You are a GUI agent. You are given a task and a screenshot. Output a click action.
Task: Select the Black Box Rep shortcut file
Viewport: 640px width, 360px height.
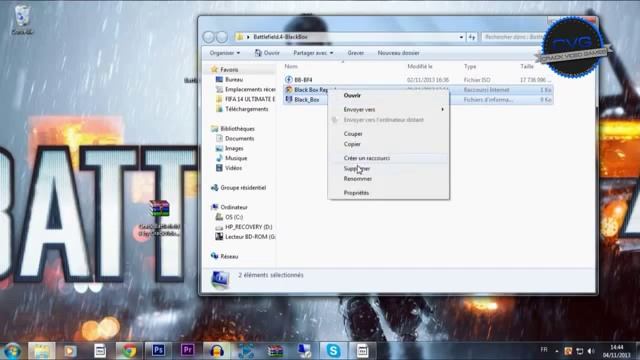[311, 90]
